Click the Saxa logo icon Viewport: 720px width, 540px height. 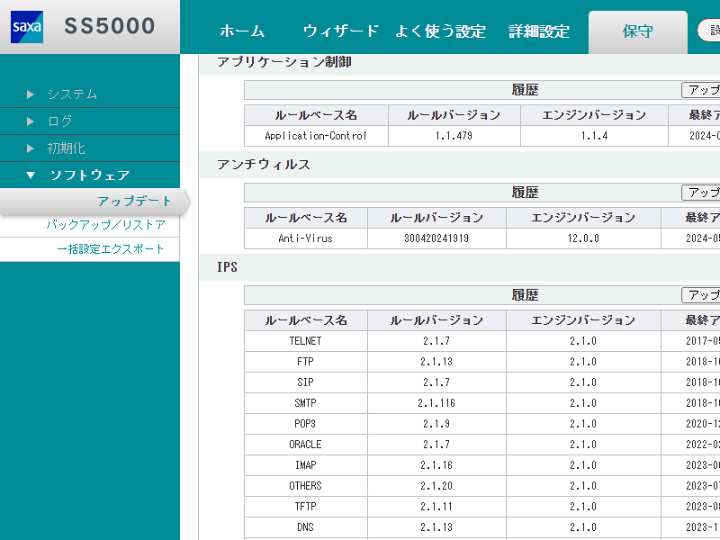27,27
